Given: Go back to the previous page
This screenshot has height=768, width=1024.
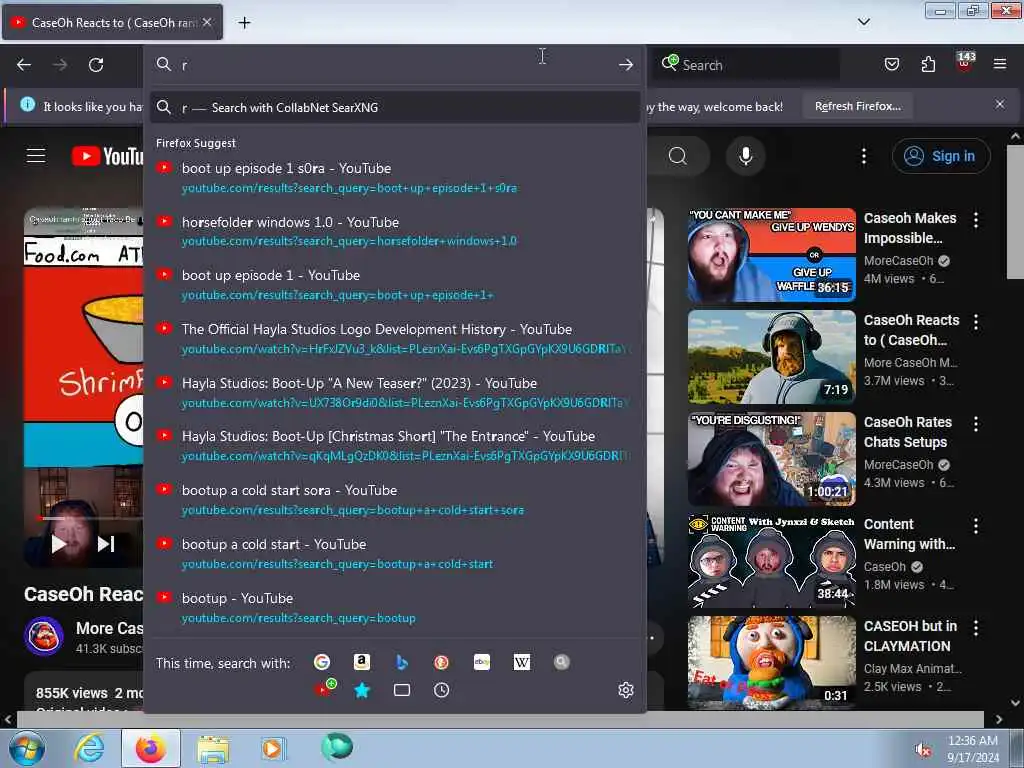Looking at the screenshot, I should click(x=24, y=65).
